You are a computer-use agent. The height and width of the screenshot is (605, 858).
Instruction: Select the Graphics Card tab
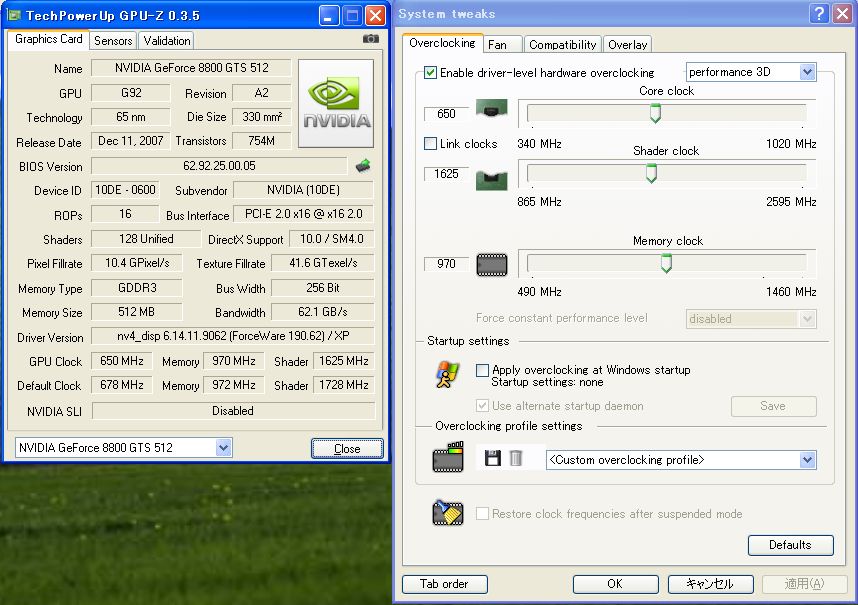48,39
